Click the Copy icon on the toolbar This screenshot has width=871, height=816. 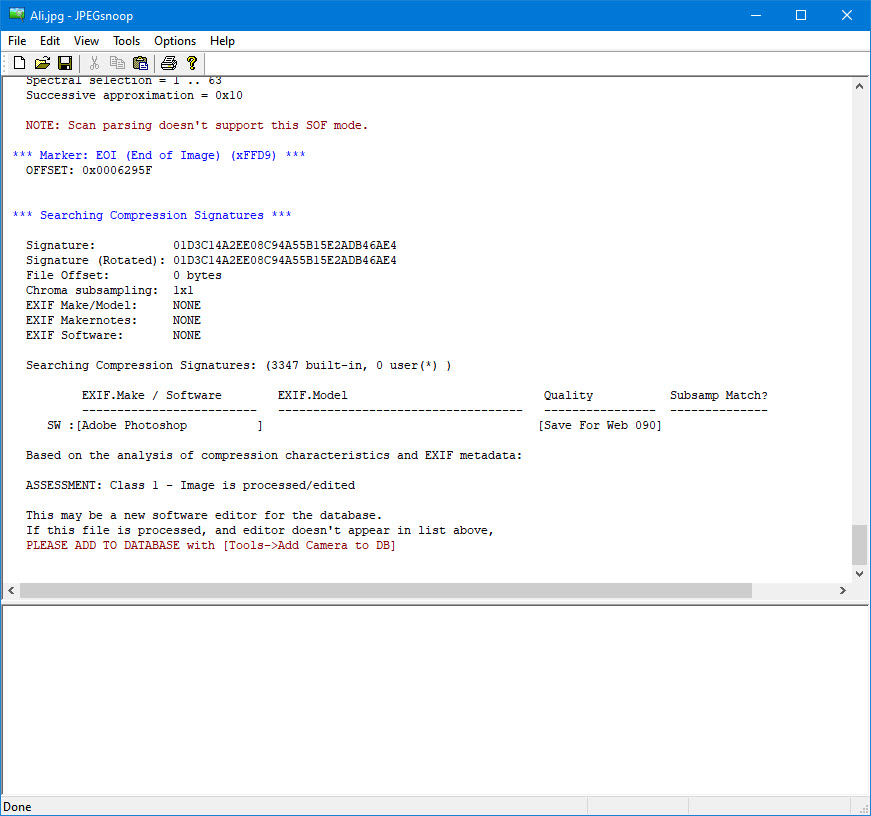117,61
